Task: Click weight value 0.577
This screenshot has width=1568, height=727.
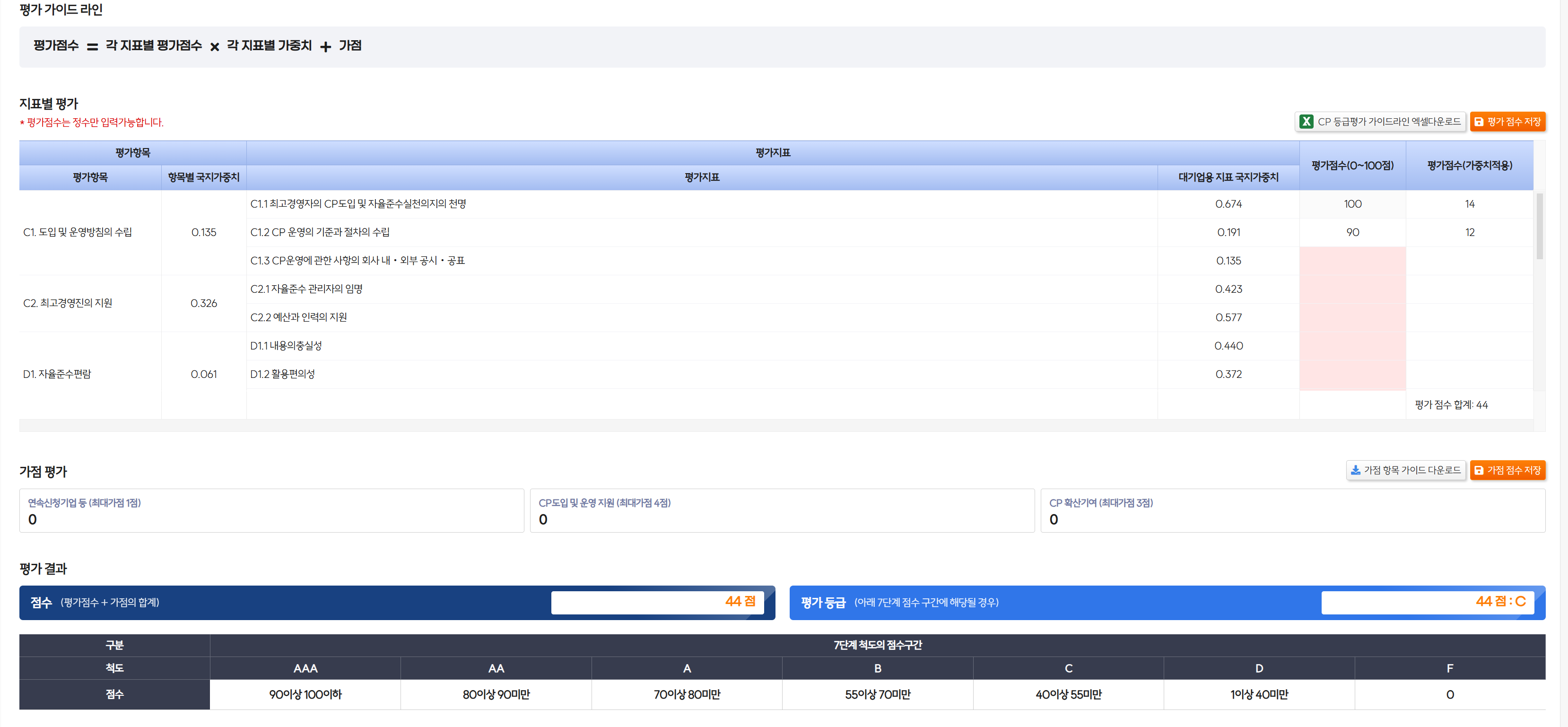Action: tap(1228, 317)
